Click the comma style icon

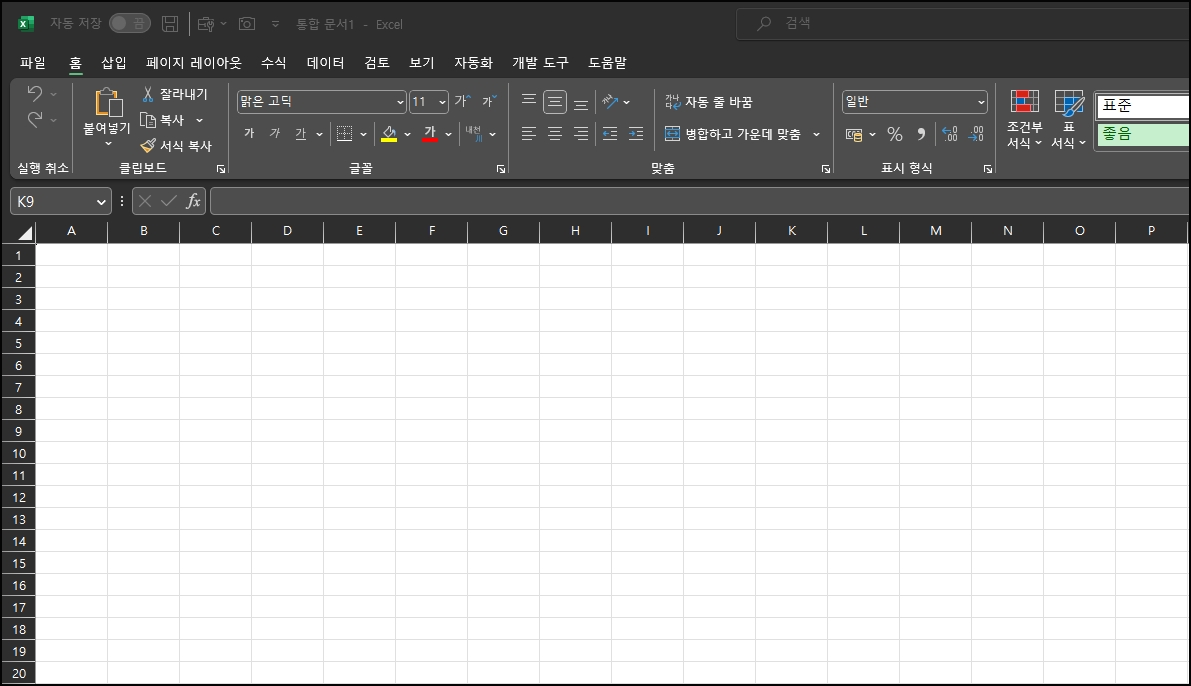point(921,133)
